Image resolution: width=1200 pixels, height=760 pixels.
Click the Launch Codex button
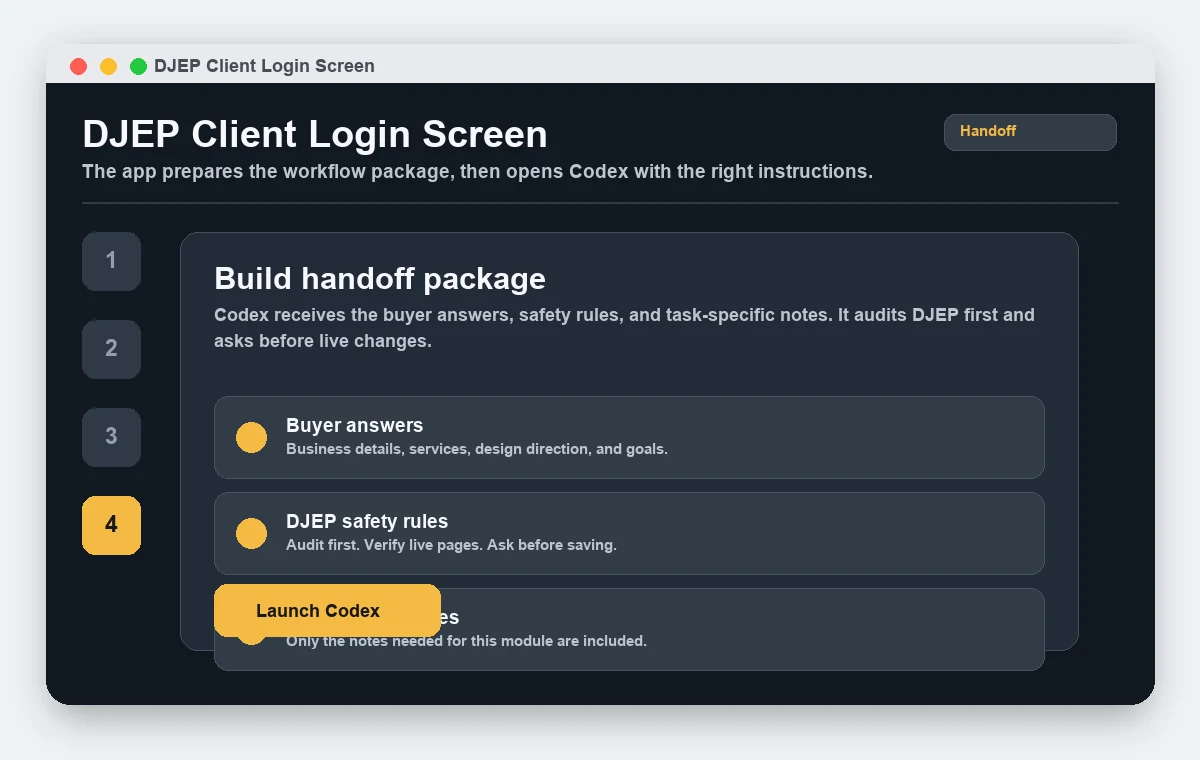point(327,611)
